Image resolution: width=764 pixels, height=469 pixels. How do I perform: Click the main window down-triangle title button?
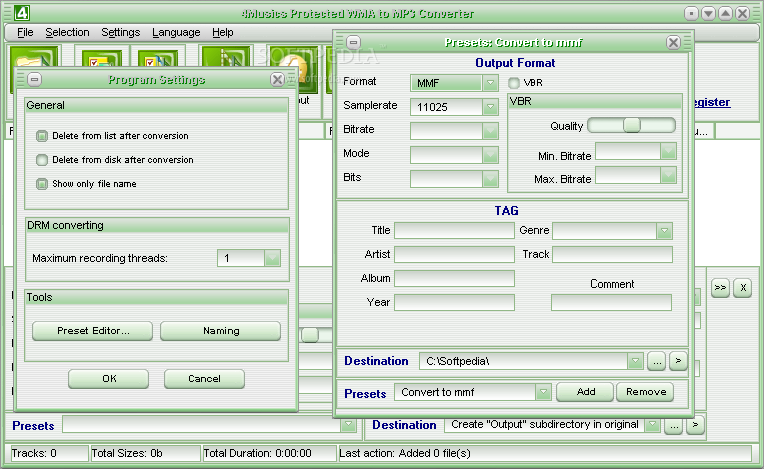click(x=708, y=14)
